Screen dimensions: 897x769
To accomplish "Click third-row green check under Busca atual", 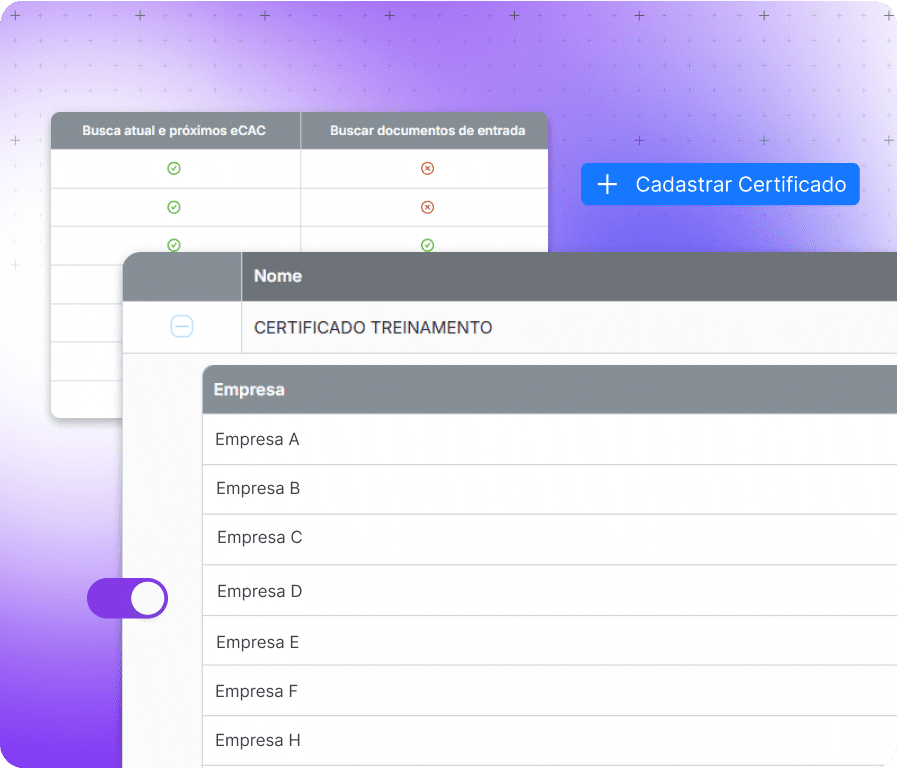I will (174, 245).
